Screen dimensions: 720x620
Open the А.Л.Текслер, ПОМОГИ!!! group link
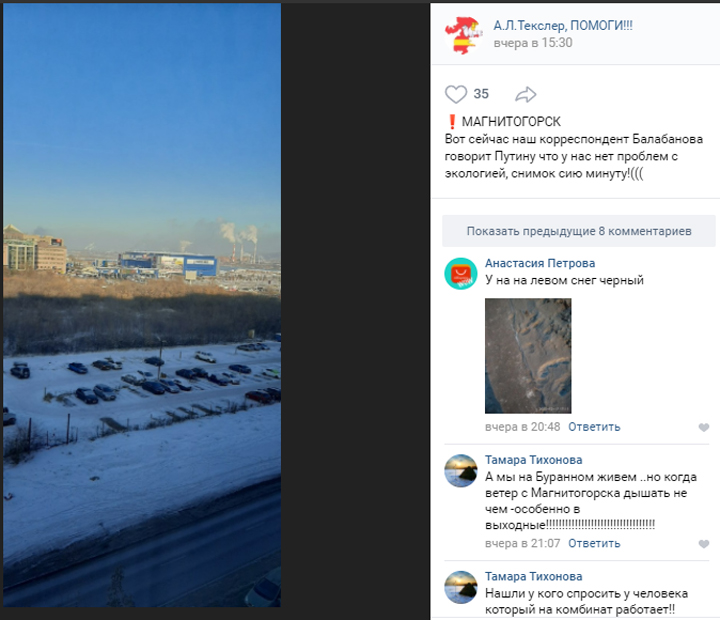click(x=563, y=26)
